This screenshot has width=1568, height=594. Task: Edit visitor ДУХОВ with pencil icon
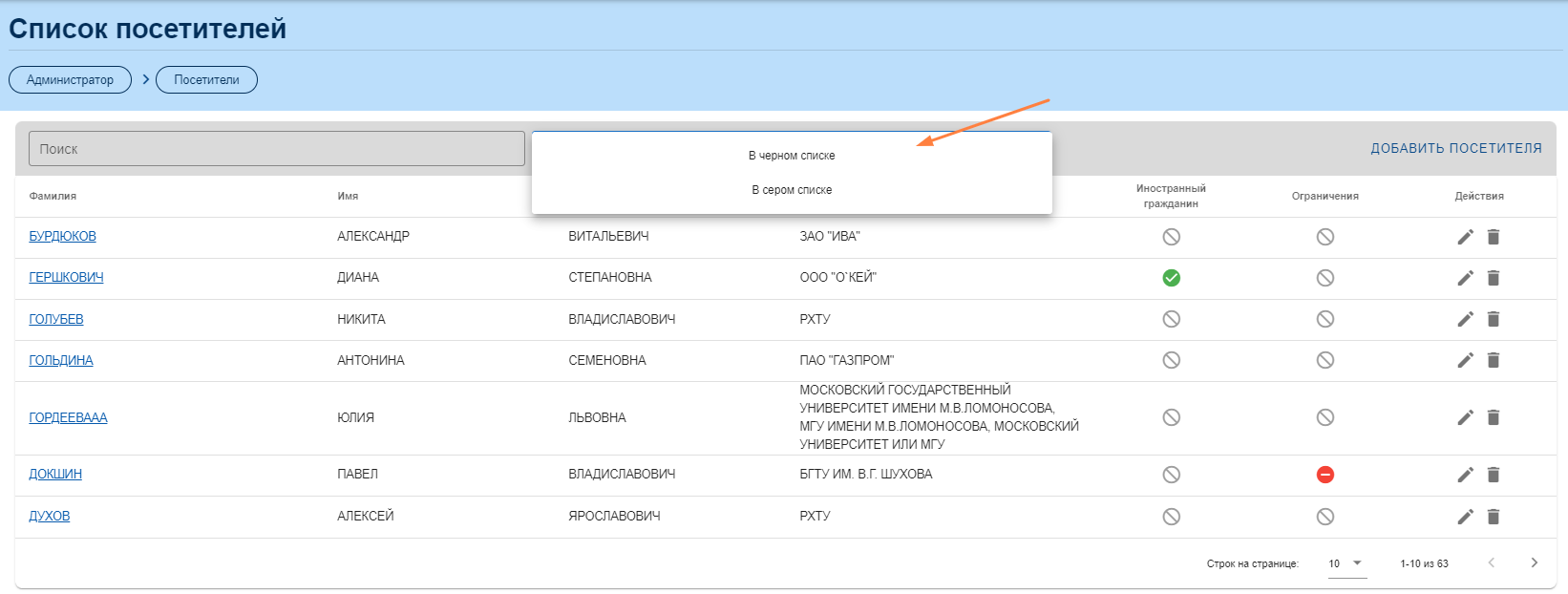[x=1465, y=517]
